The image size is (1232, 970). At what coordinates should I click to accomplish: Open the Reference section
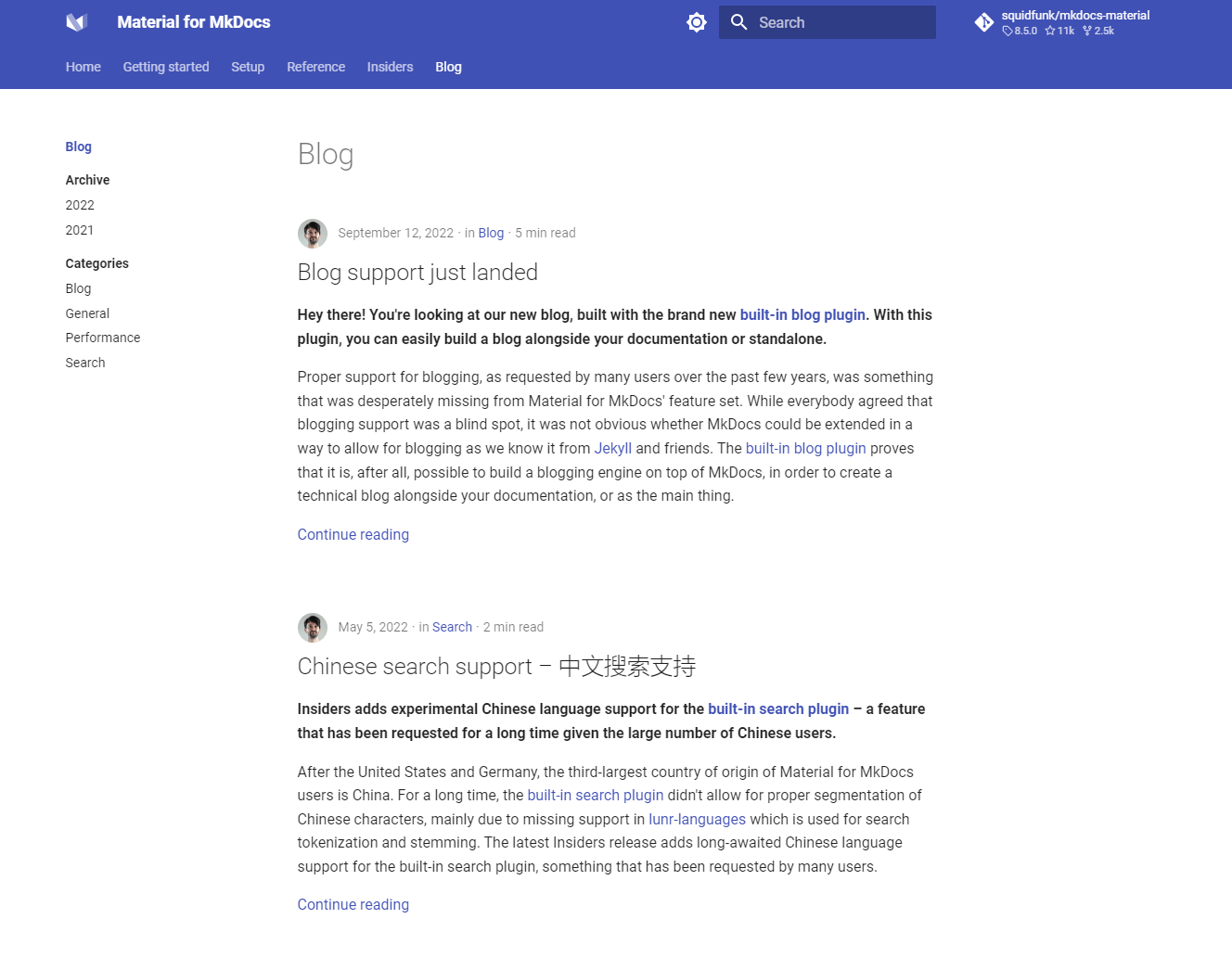point(315,67)
